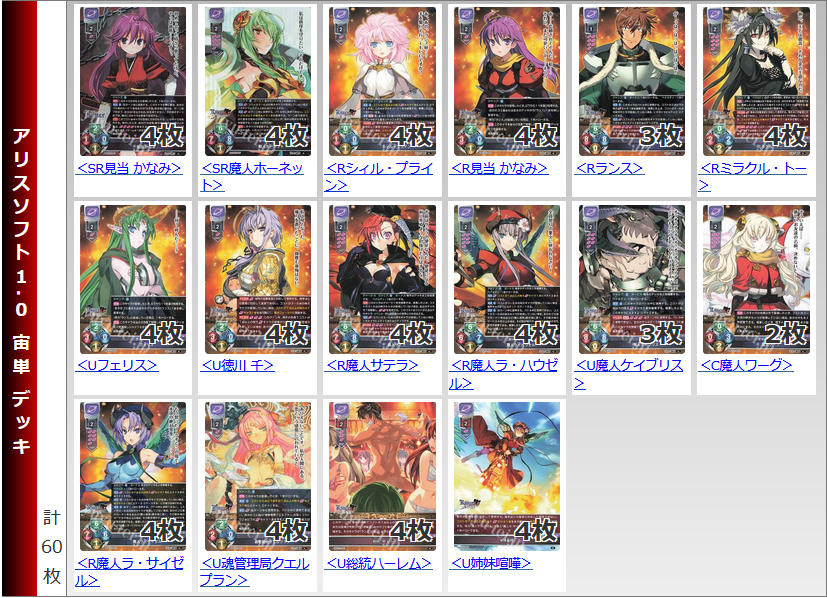
Task: Open the R見当 かなみ link
Action: click(499, 168)
